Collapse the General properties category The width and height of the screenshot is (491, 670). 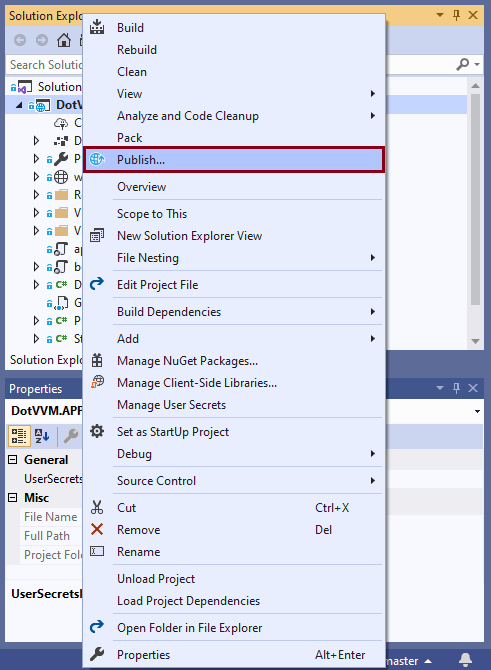(13, 460)
